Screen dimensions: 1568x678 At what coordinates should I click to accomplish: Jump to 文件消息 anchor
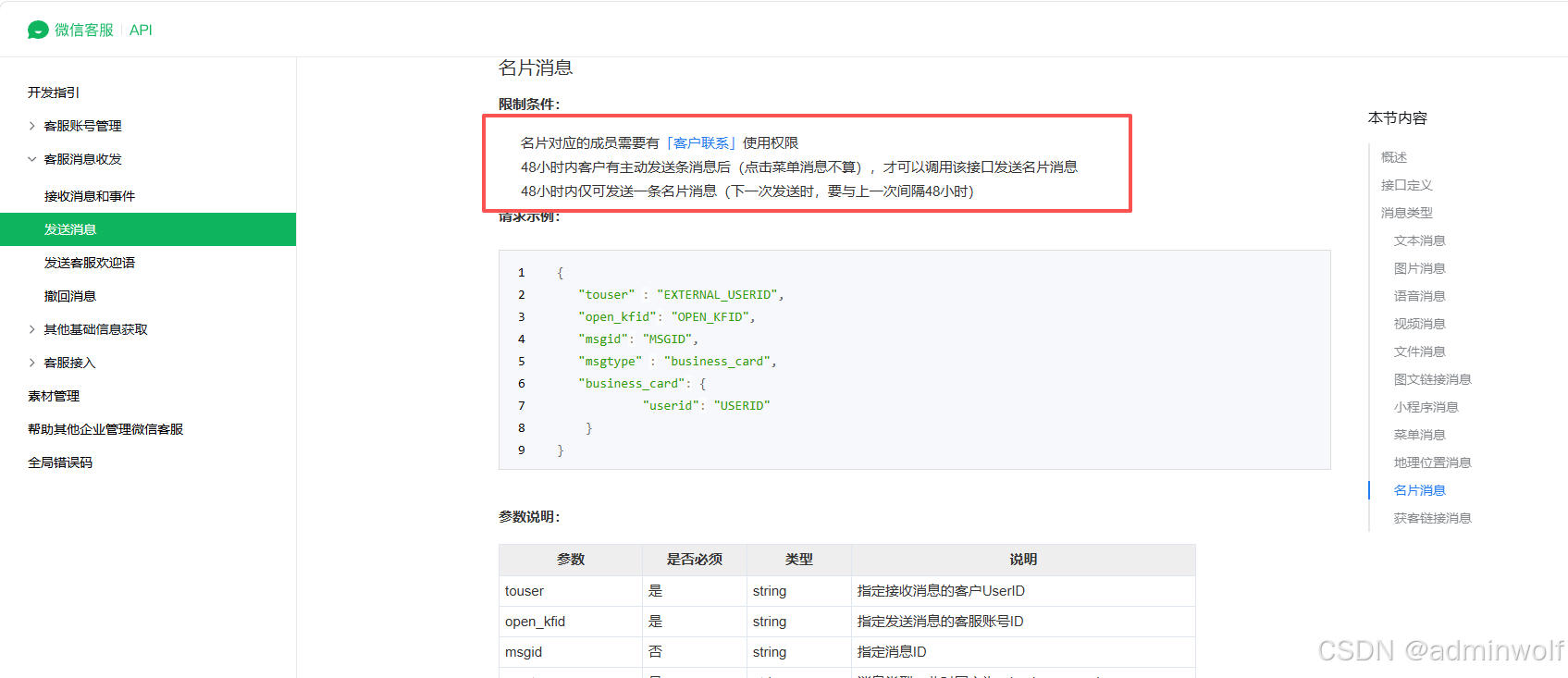click(1420, 351)
